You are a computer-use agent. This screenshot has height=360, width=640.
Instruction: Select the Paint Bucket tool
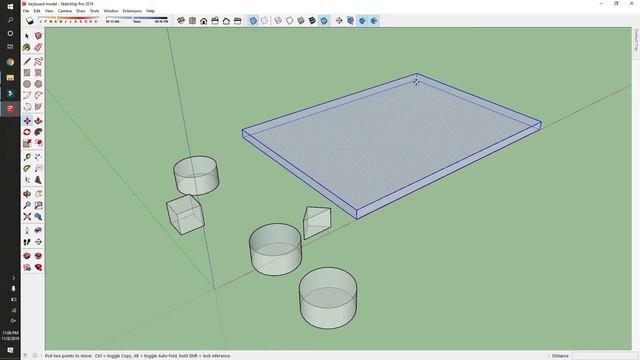click(27, 47)
